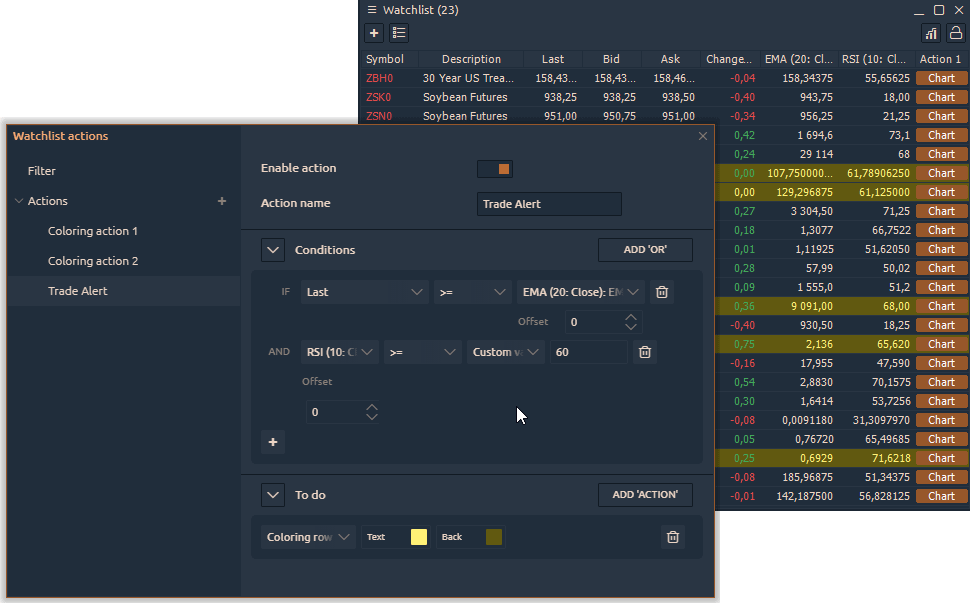
Task: Collapse the Conditions section
Action: click(273, 250)
